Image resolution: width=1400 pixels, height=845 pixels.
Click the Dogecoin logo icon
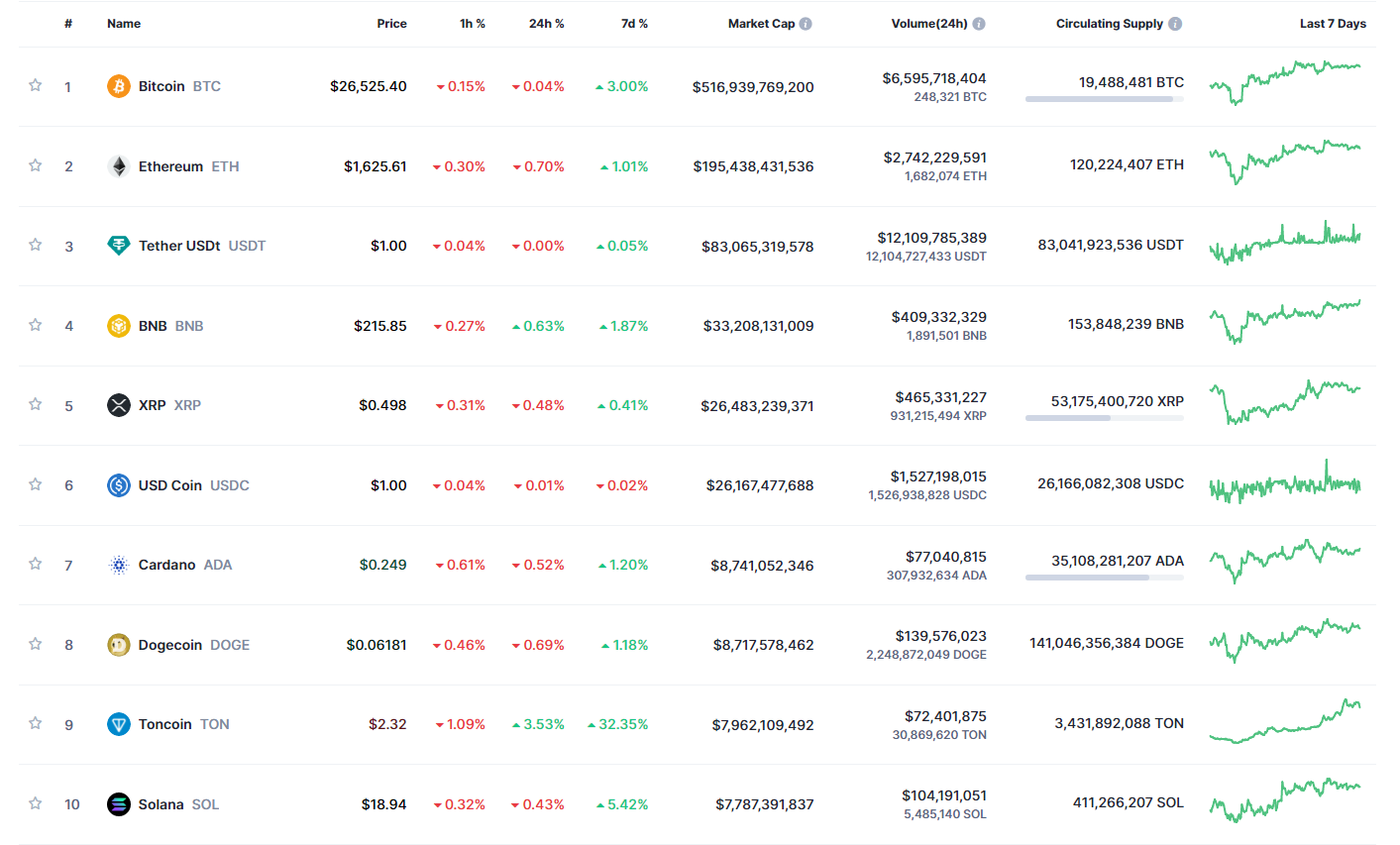pos(119,645)
